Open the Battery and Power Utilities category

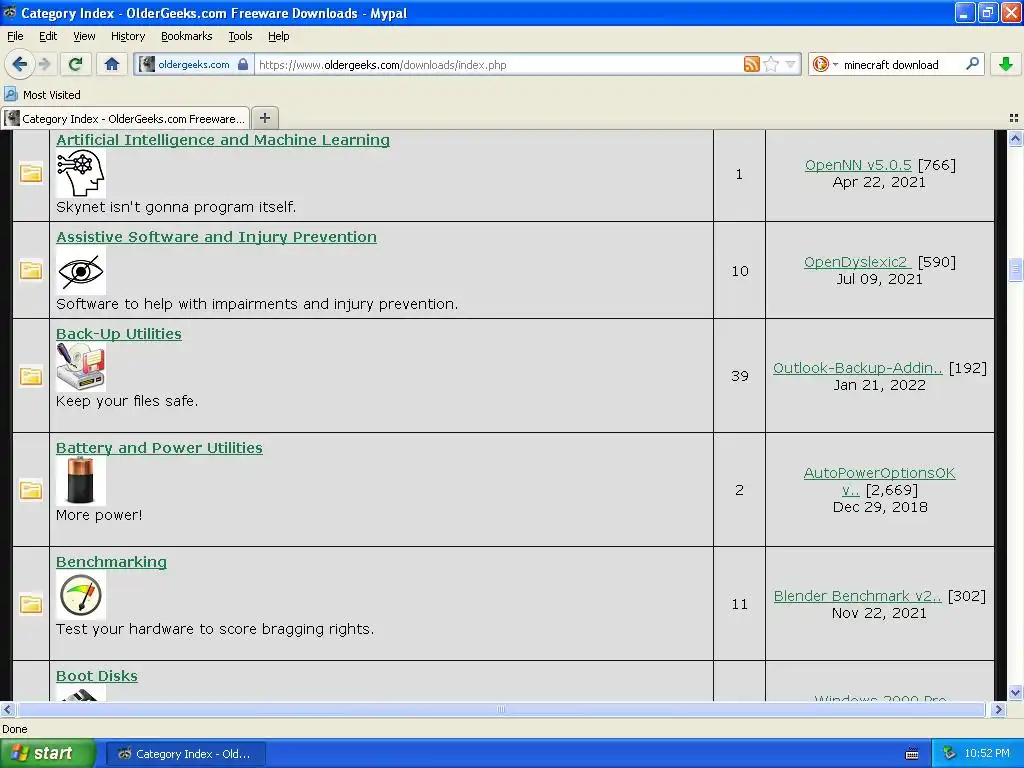pyautogui.click(x=159, y=448)
